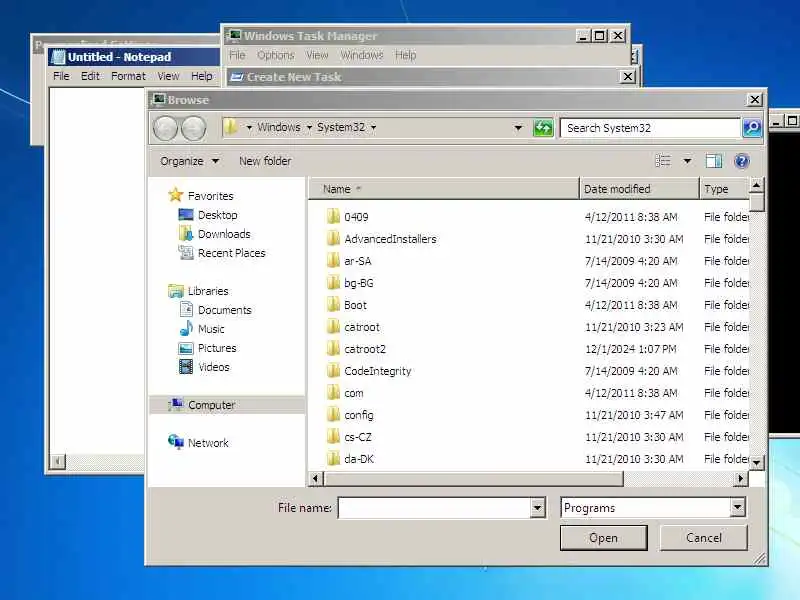
Task: Open the File name dropdown arrow
Action: click(x=537, y=508)
